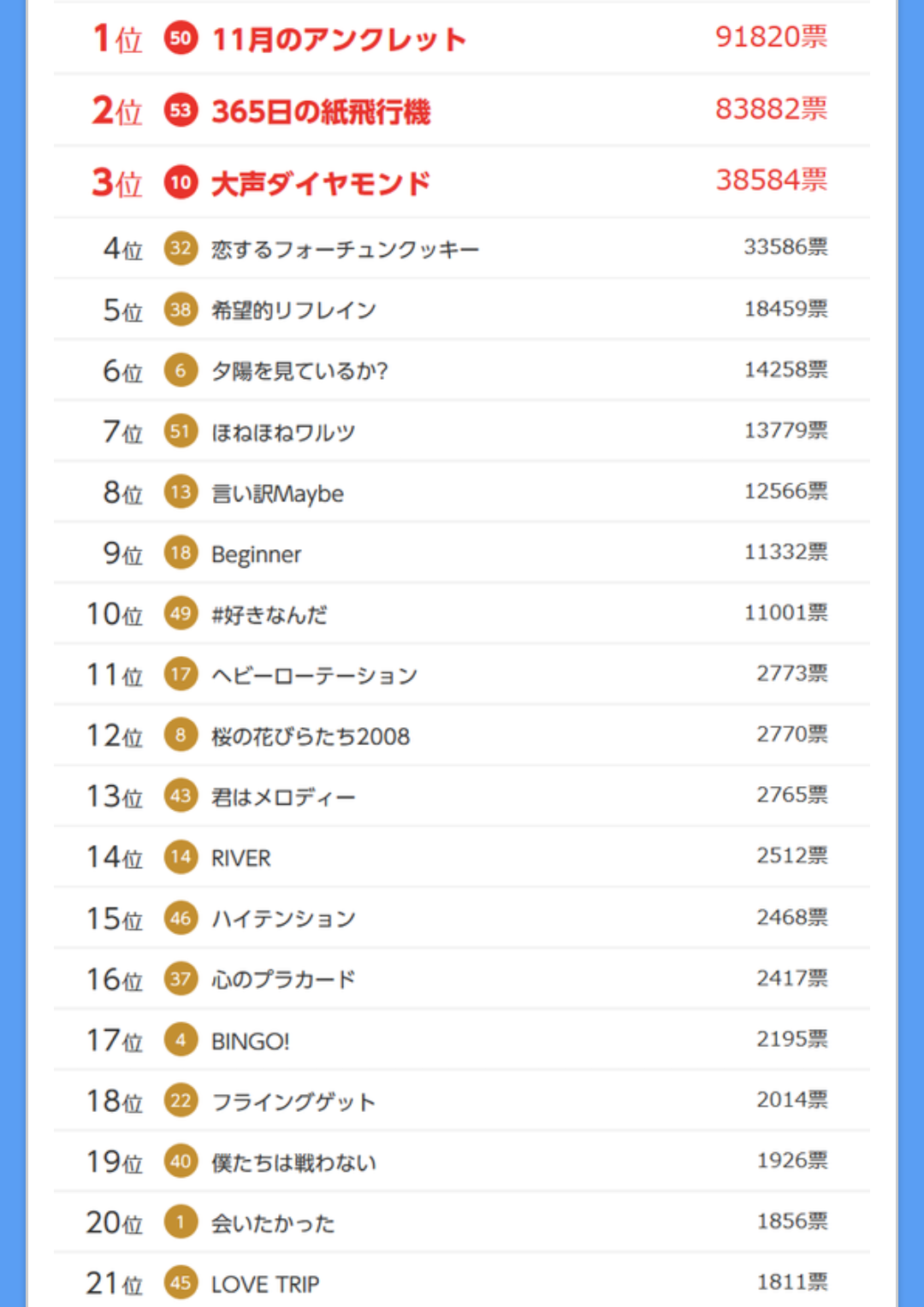Open the BINGO! song entry
The width and height of the screenshot is (924, 1307).
click(251, 1041)
